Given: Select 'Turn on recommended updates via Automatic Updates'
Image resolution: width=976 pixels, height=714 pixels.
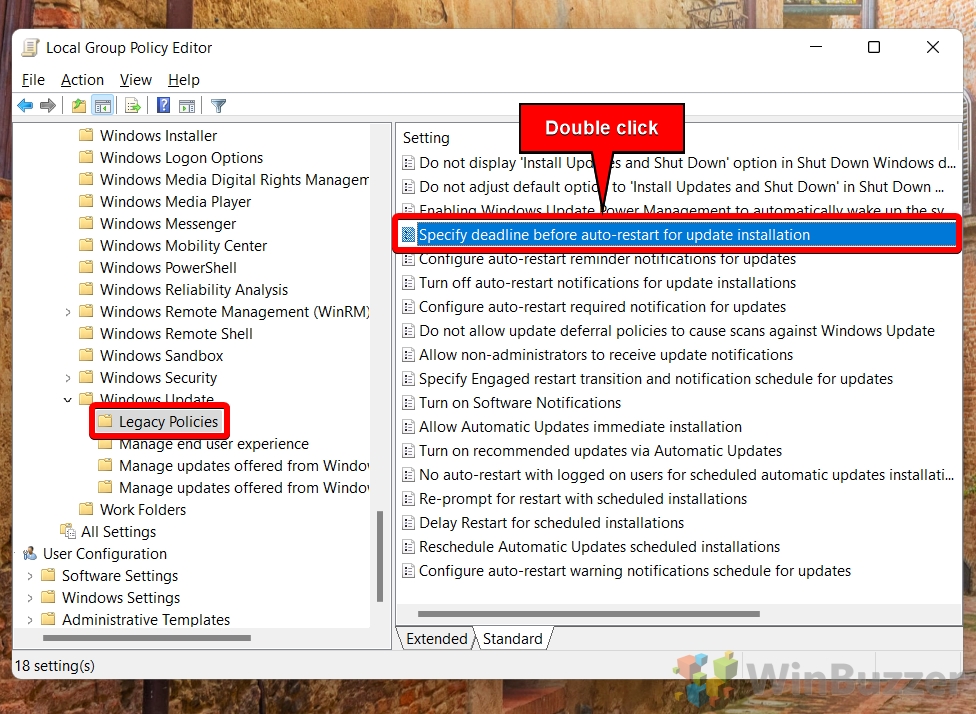Looking at the screenshot, I should 600,451.
